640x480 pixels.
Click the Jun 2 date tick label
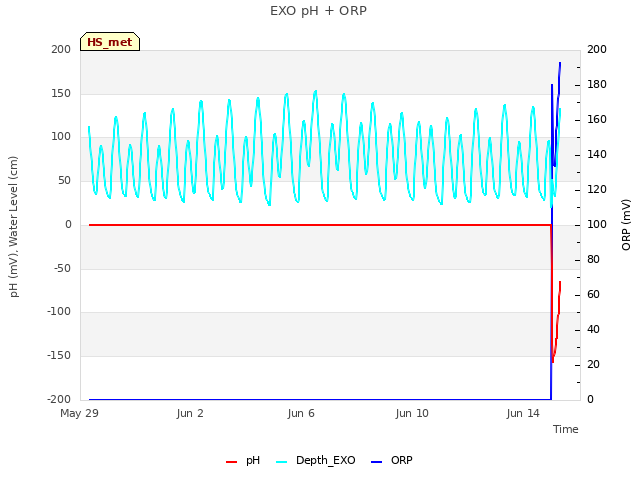(x=190, y=413)
